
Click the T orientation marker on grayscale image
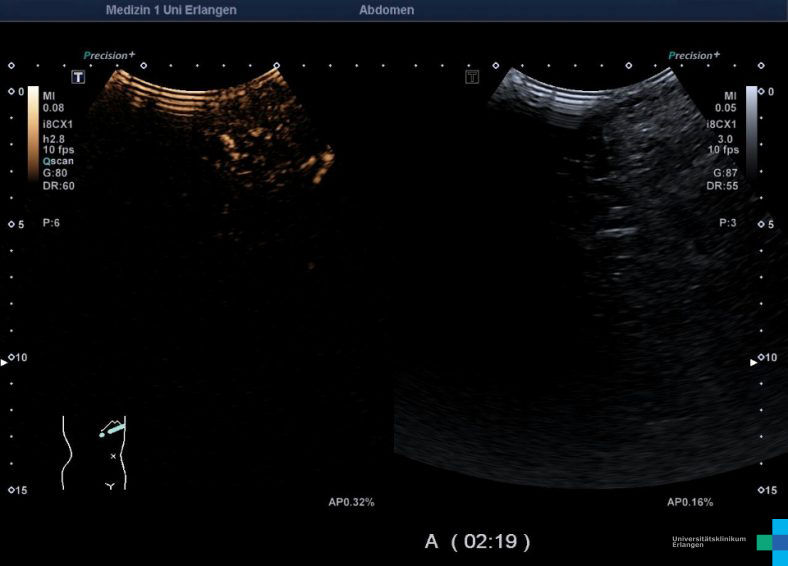pos(472,77)
